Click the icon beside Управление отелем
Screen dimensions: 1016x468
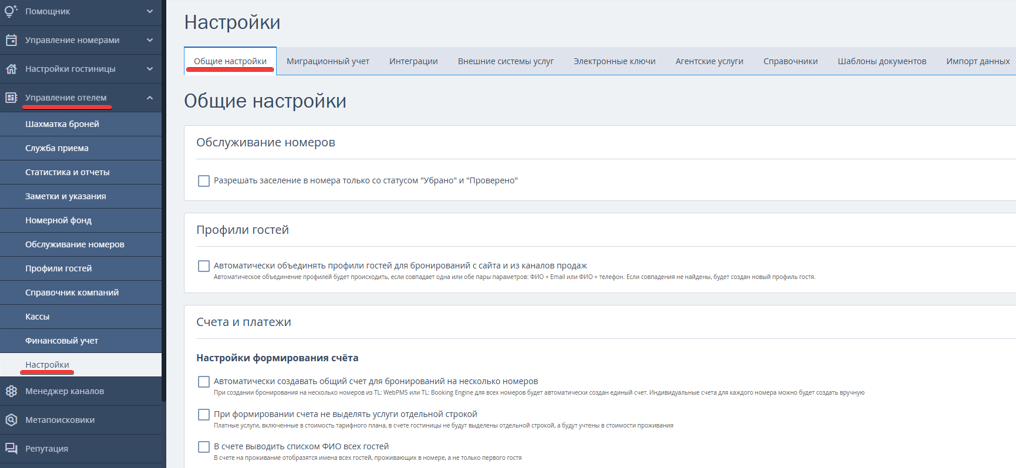11,98
